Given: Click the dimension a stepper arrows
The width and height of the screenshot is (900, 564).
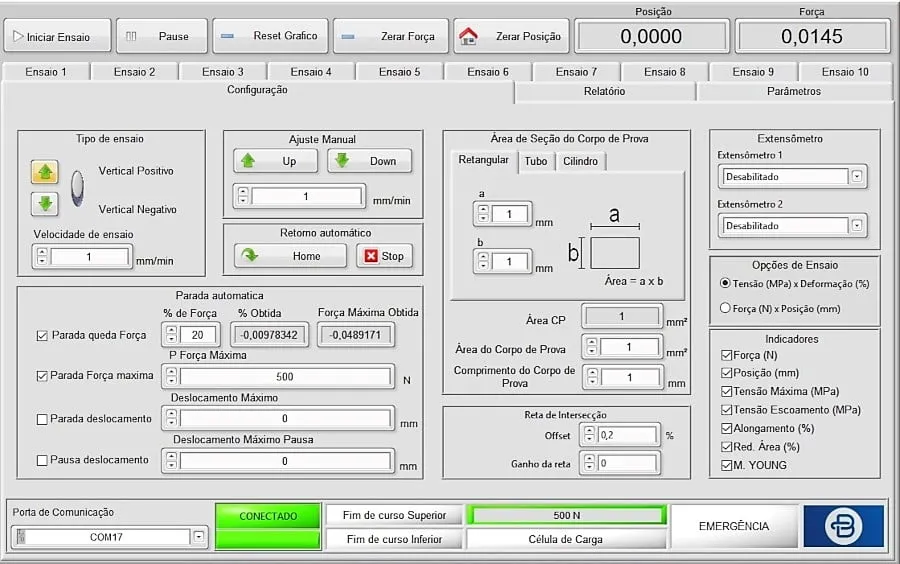Looking at the screenshot, I should [x=483, y=214].
